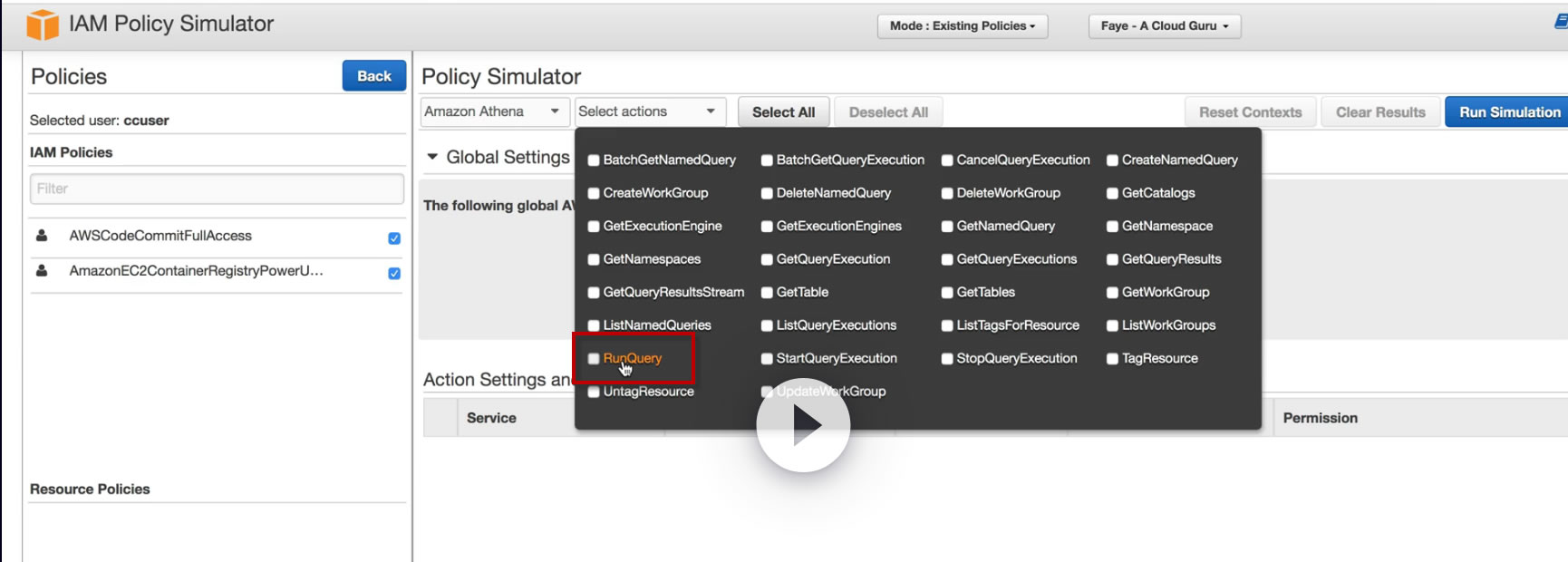Check the GetQueryResultsStream action
This screenshot has width=1568, height=562.
[594, 293]
